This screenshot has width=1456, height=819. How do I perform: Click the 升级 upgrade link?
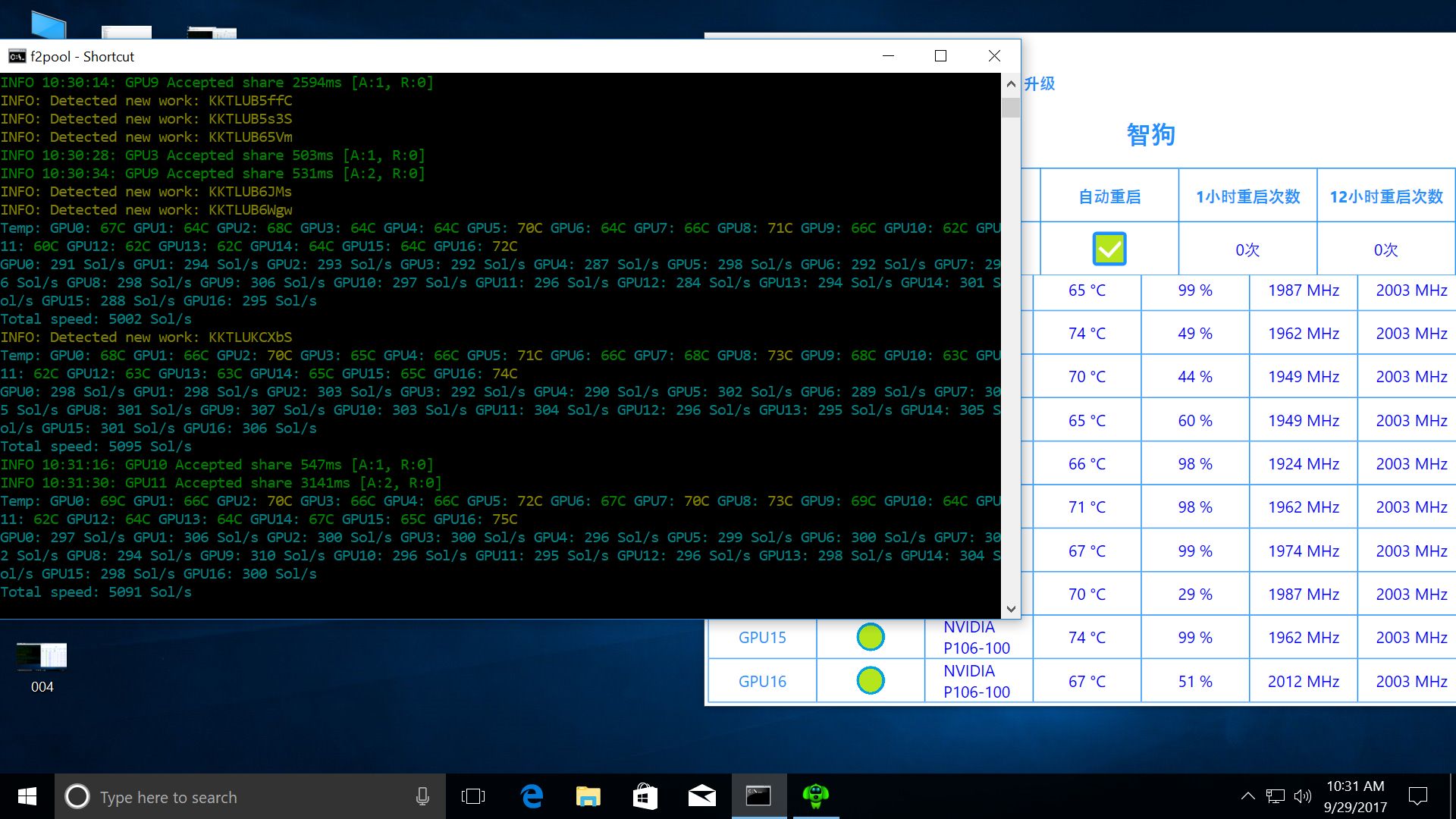[x=1039, y=83]
